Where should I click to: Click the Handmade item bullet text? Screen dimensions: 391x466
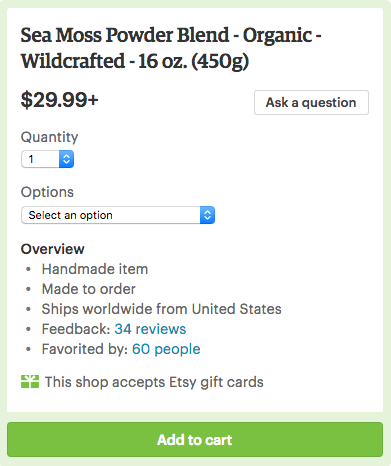(95, 269)
